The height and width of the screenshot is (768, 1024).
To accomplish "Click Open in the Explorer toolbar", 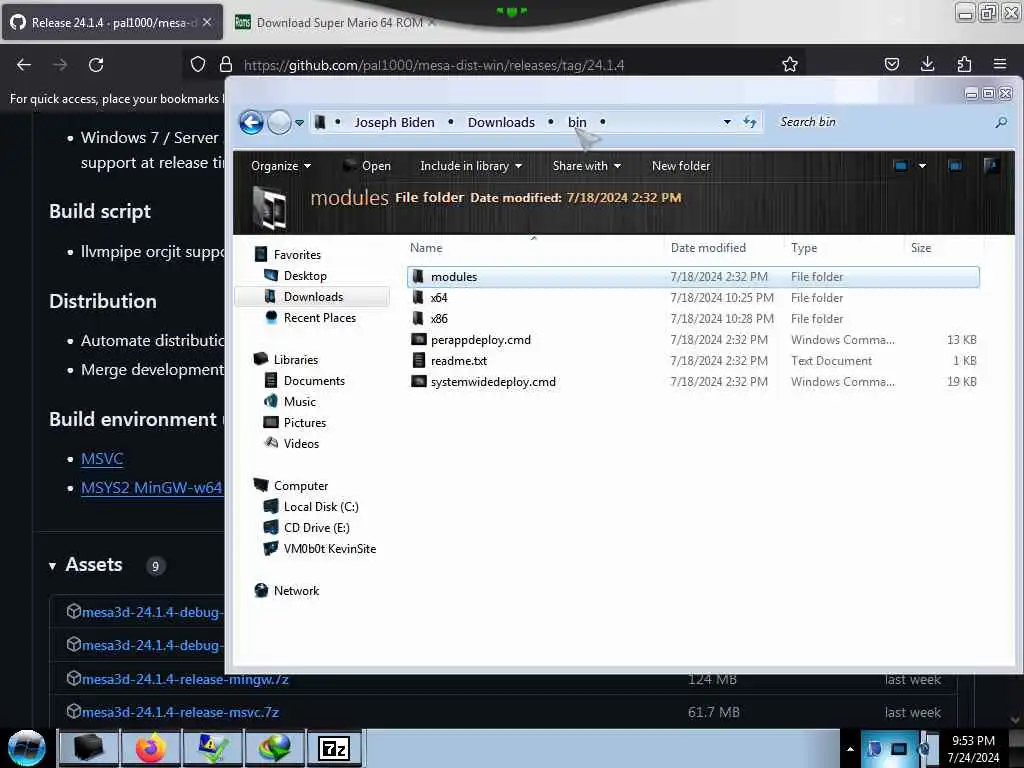I will tap(367, 166).
